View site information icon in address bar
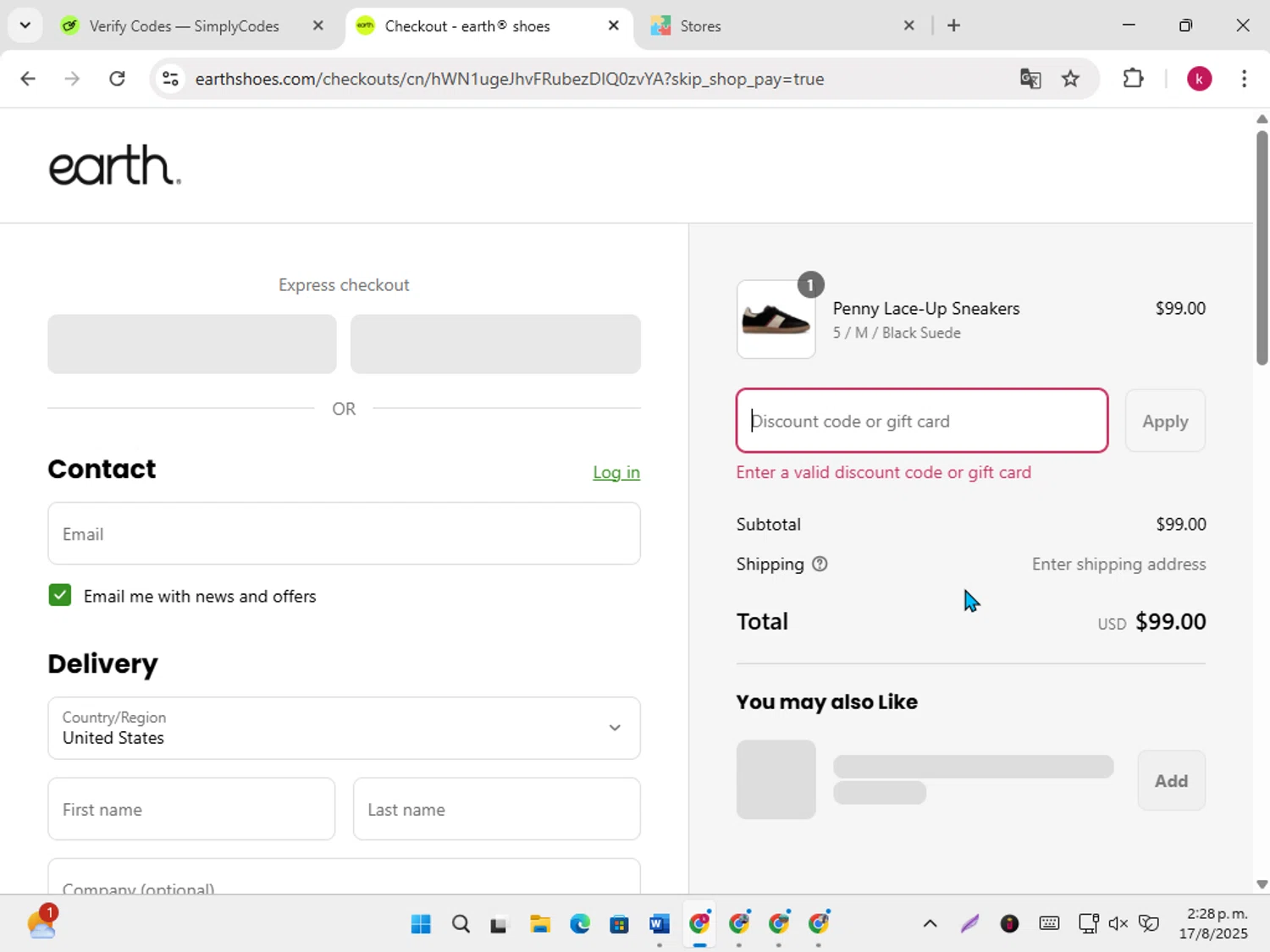Screen dimensions: 1270x952 point(170,79)
